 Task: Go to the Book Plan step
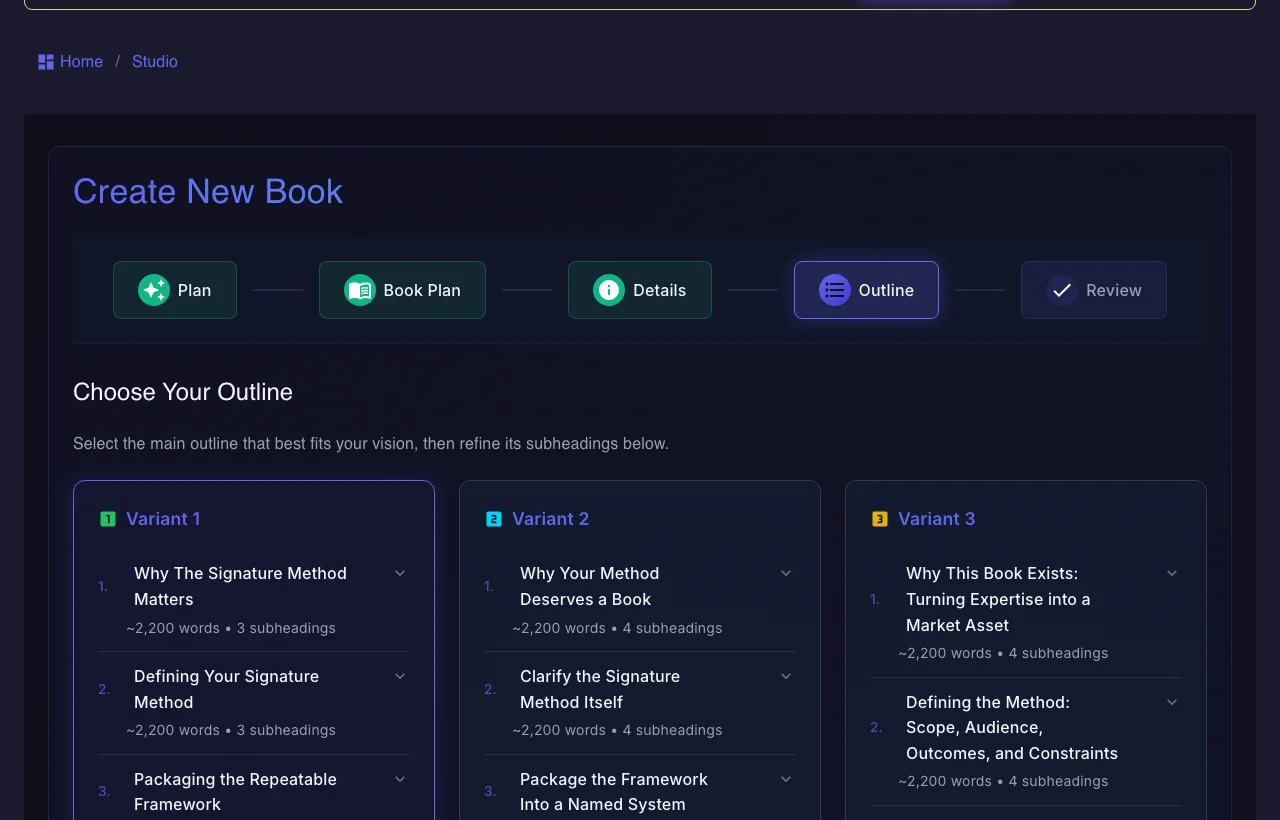click(x=402, y=290)
